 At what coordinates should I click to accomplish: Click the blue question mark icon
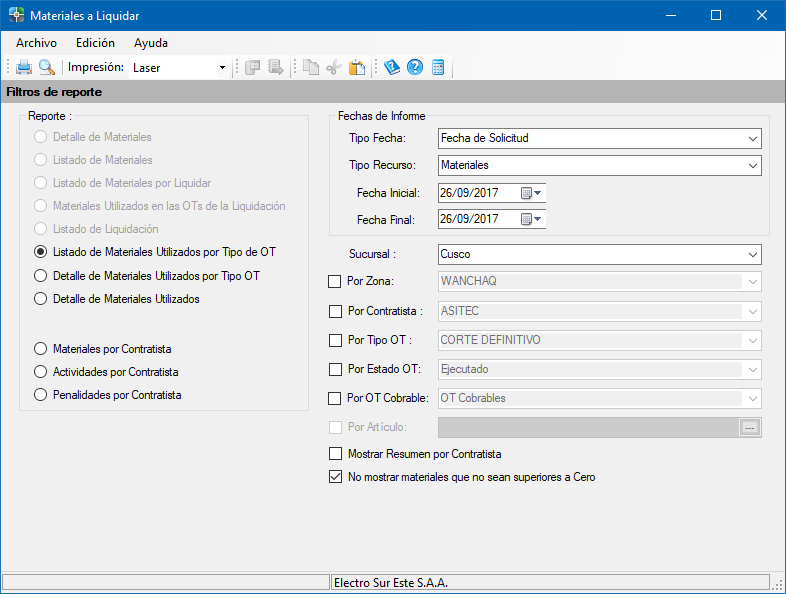click(414, 68)
